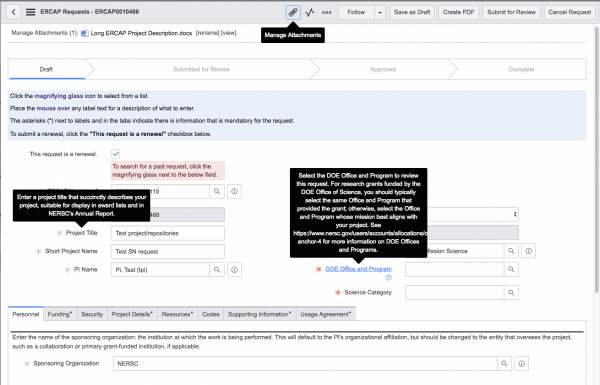Expand the Follow dropdown arrow
600x385 pixels.
point(380,12)
